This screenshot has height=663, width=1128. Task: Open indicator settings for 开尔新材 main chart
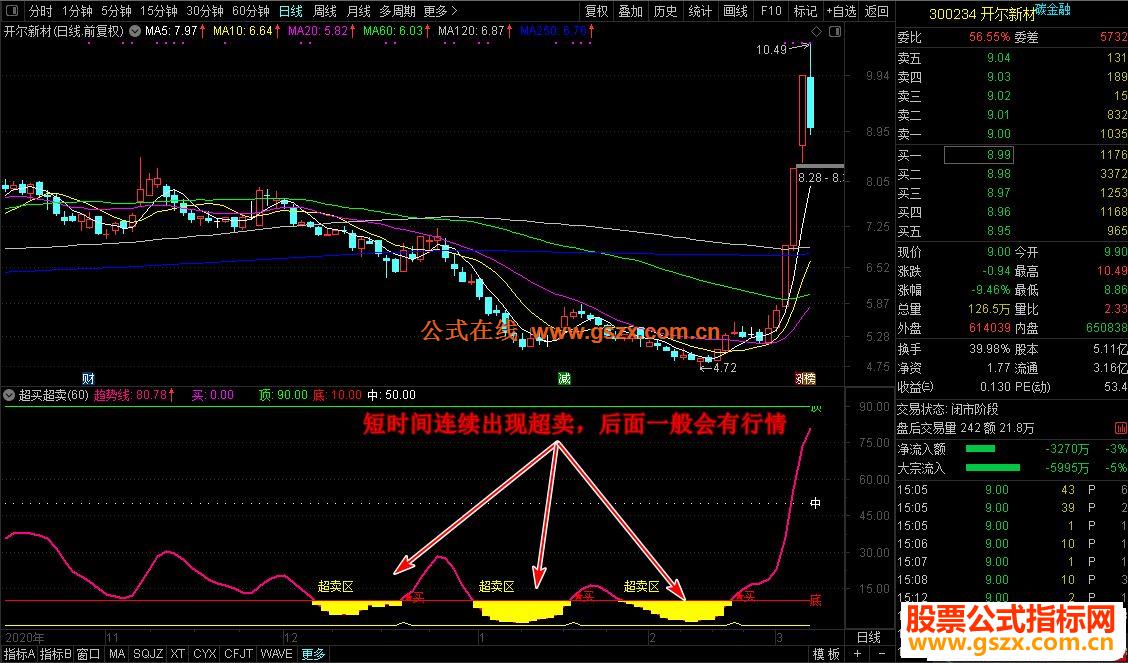(x=135, y=32)
